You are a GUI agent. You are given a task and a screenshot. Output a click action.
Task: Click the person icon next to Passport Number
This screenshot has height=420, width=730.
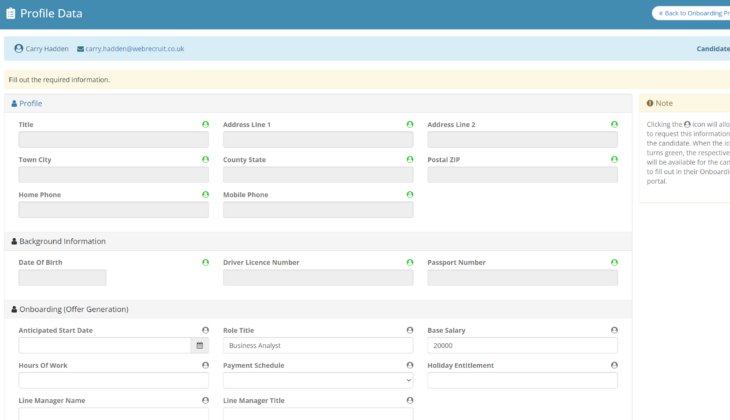click(x=614, y=262)
